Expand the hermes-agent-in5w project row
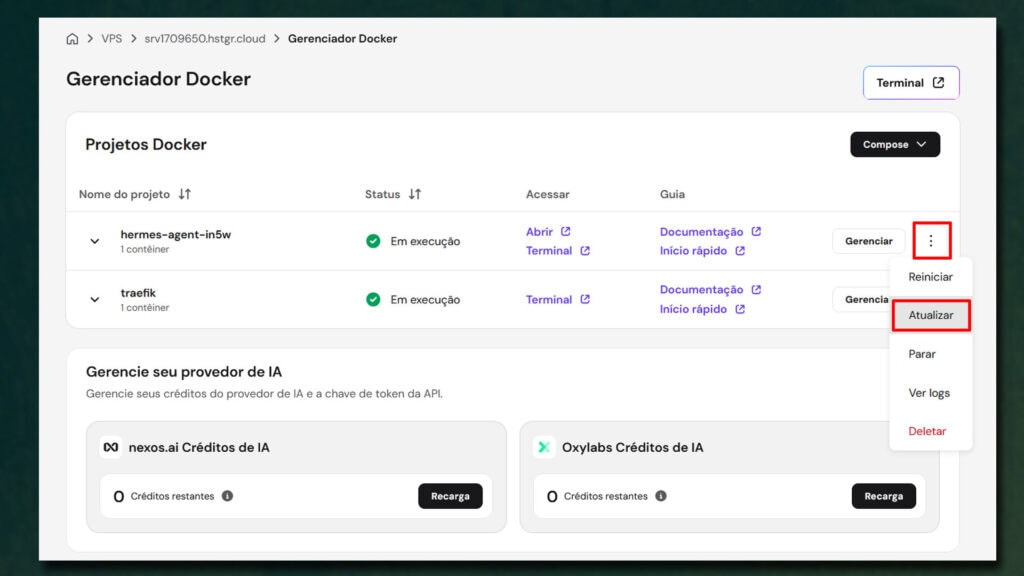 pyautogui.click(x=95, y=241)
